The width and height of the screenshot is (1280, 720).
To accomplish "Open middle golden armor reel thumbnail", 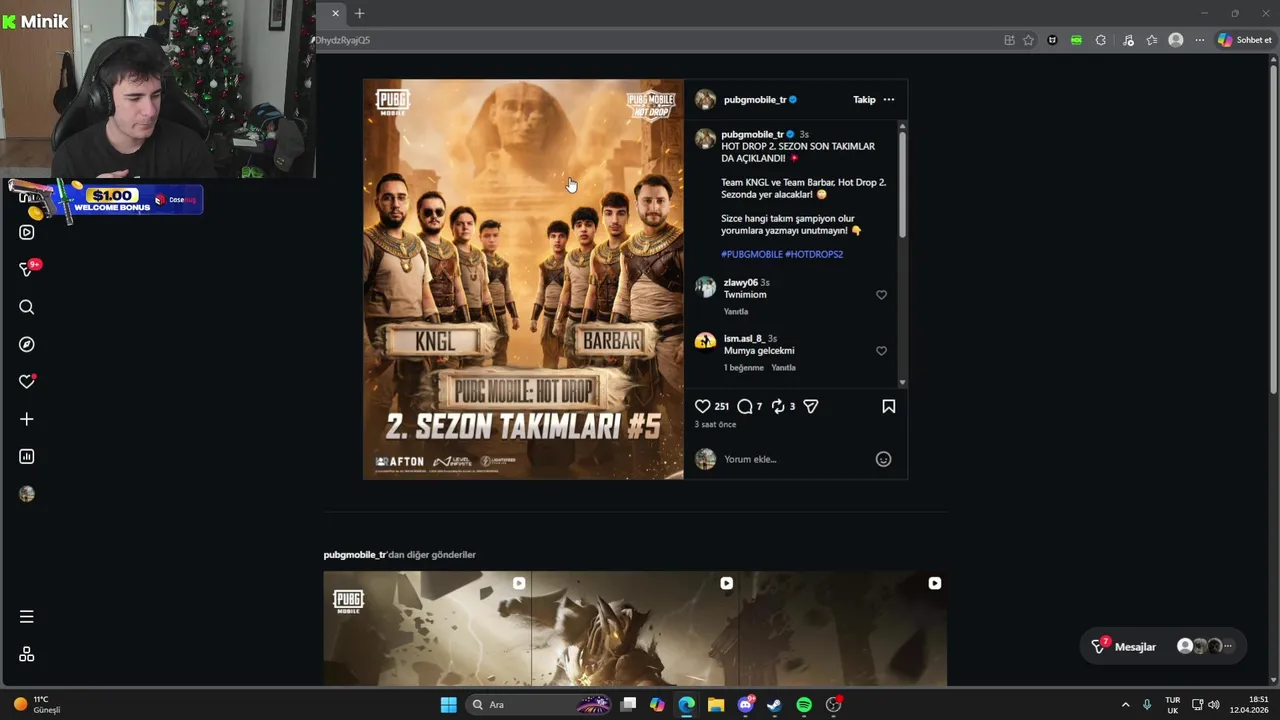I will click(x=635, y=629).
